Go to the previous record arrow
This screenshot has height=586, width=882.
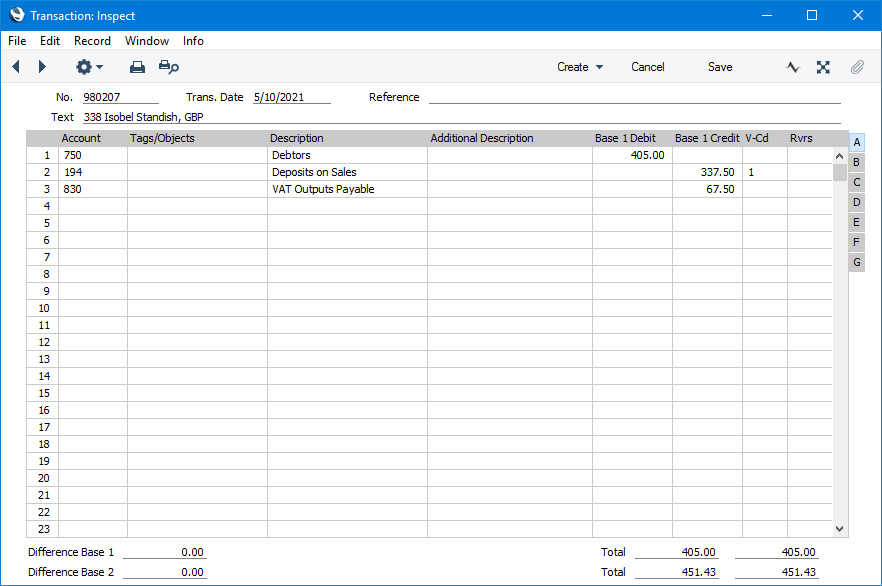pyautogui.click(x=16, y=67)
